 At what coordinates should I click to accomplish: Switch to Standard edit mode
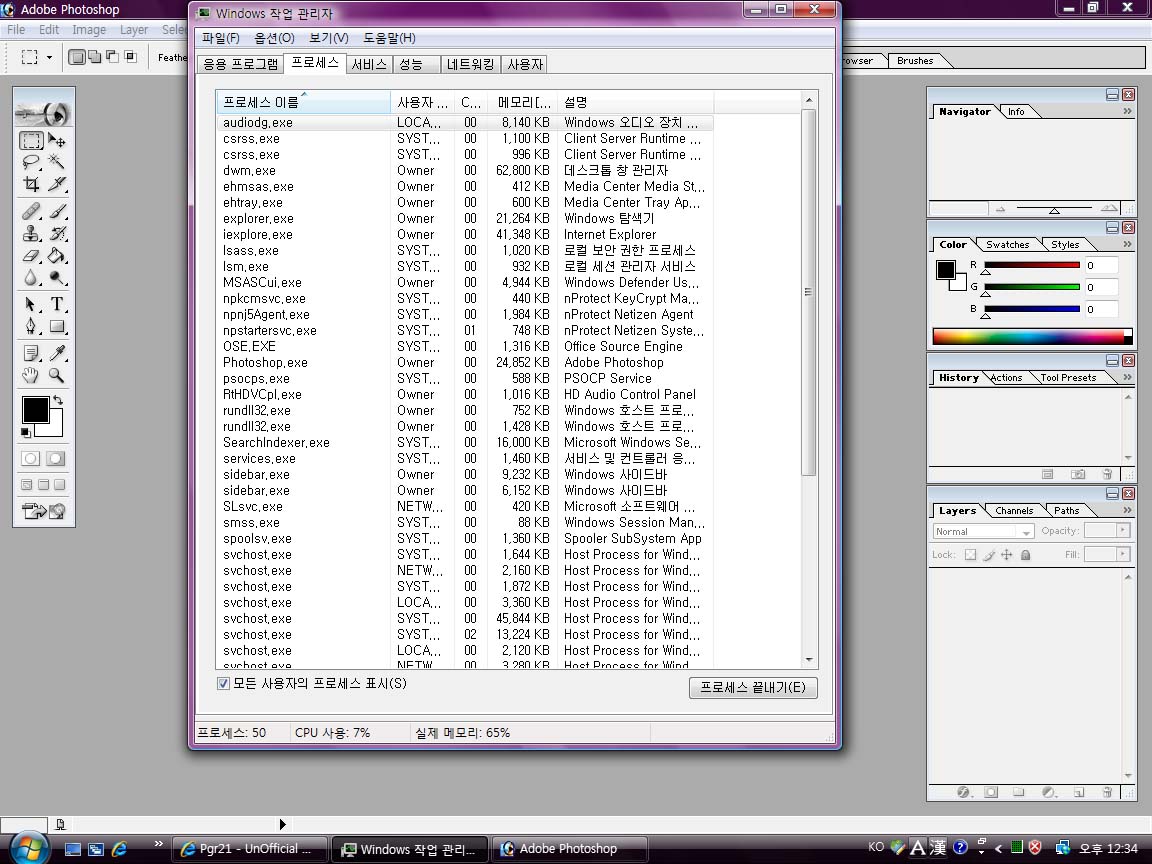coord(31,458)
